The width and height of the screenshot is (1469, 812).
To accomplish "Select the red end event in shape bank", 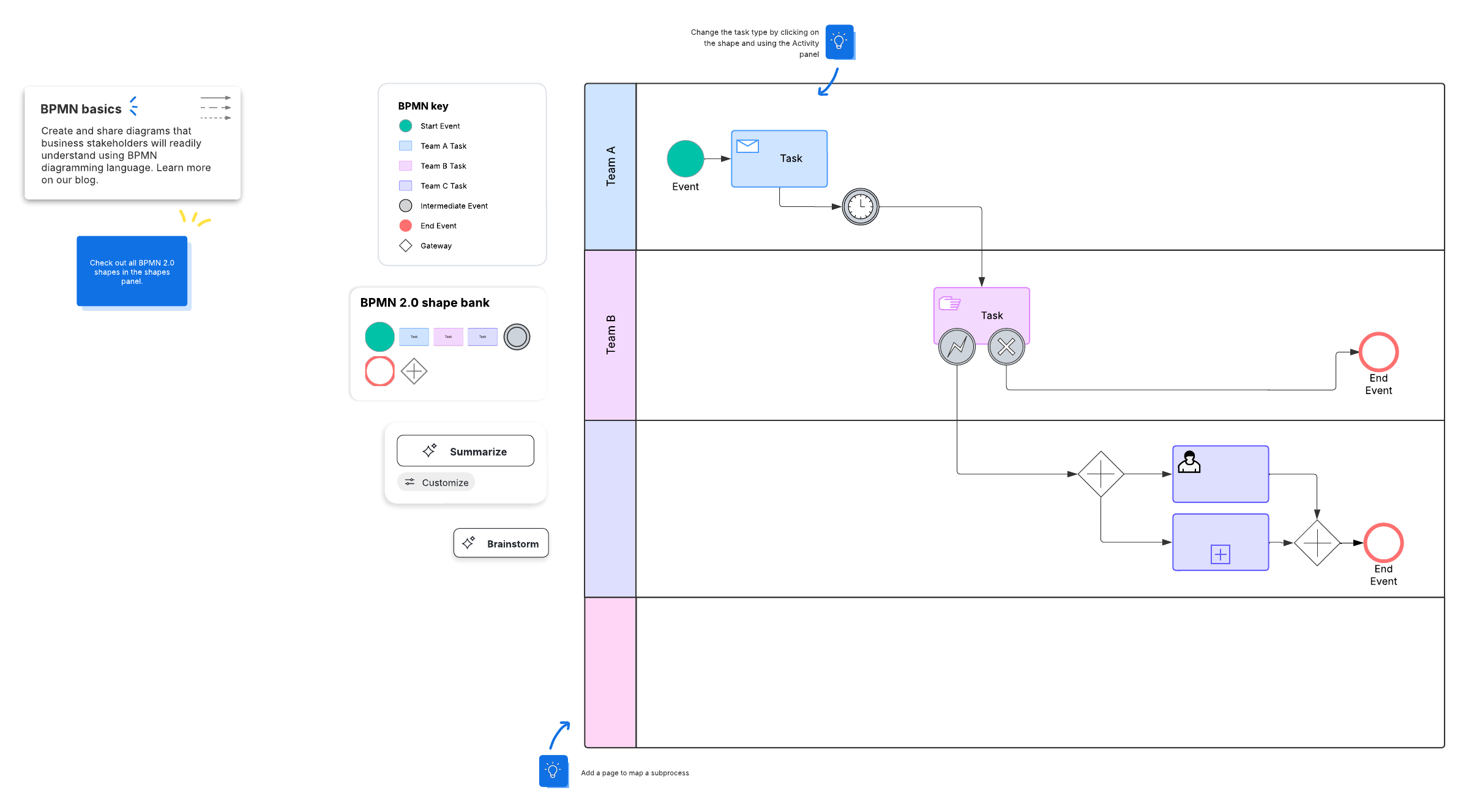I will 379,371.
